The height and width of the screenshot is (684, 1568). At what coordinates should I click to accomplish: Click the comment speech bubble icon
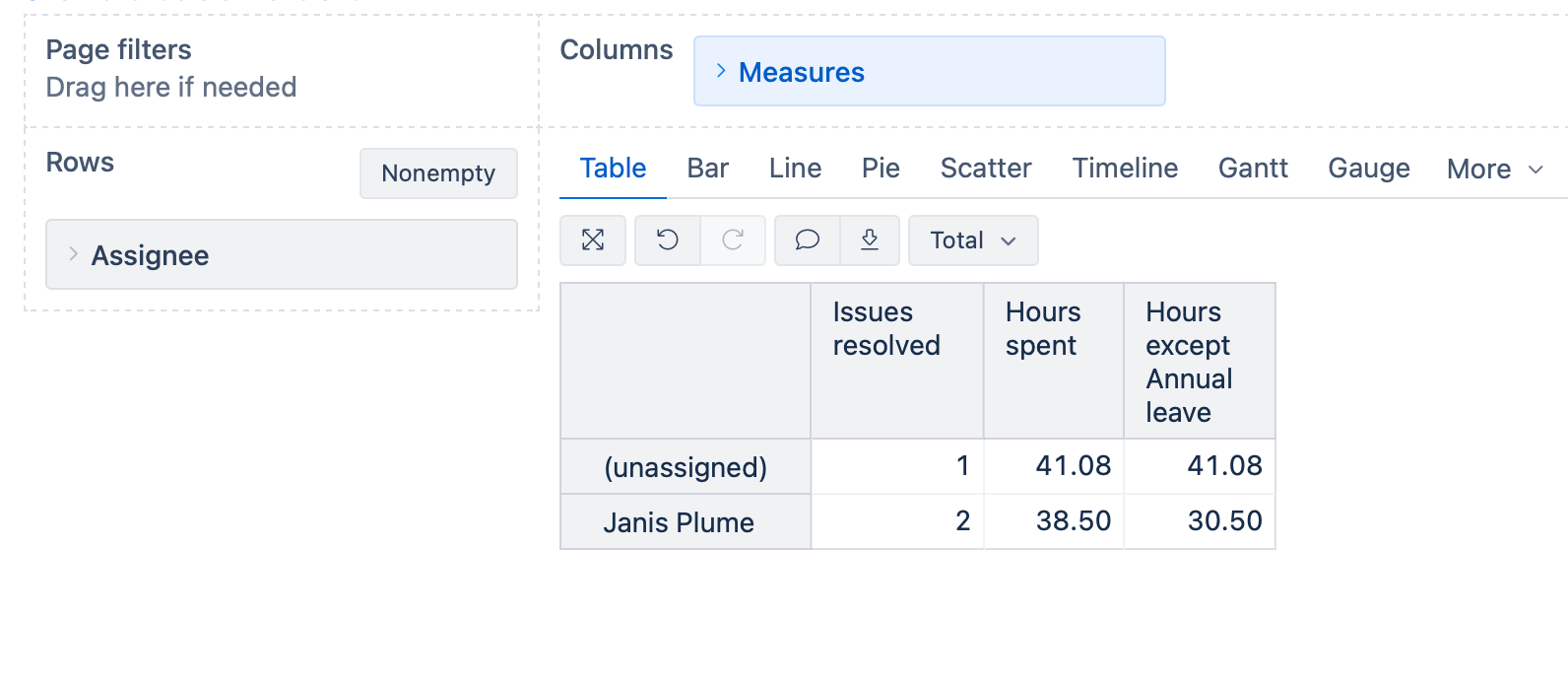click(808, 240)
